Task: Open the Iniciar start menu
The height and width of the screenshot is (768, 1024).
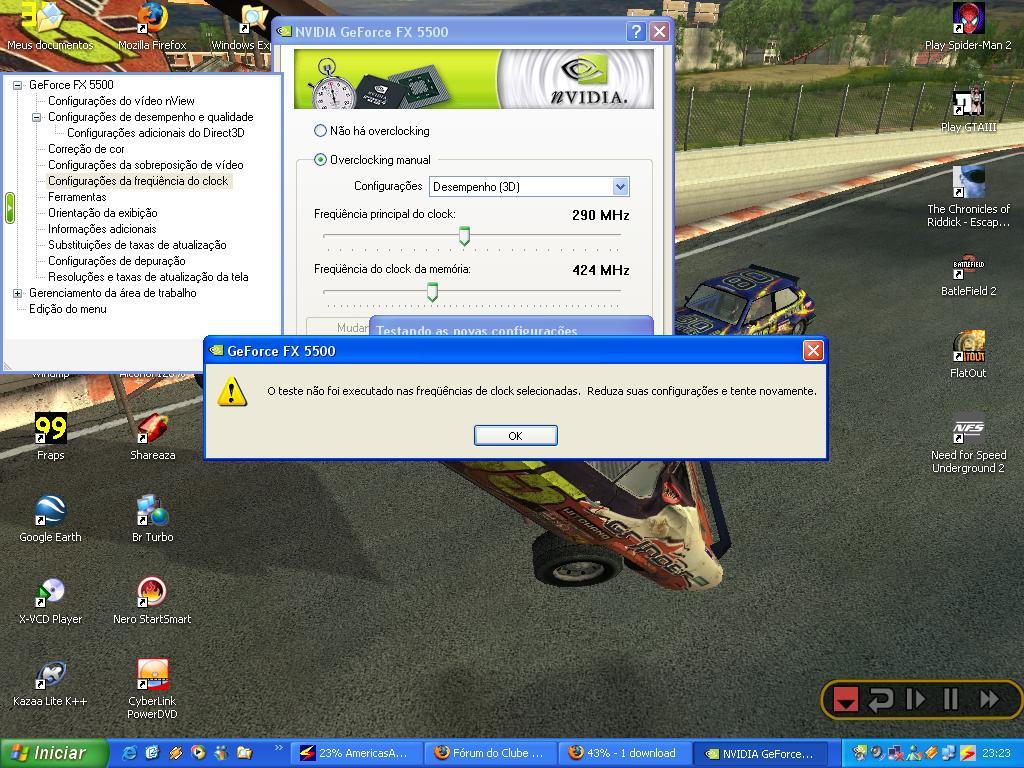Action: click(x=54, y=753)
